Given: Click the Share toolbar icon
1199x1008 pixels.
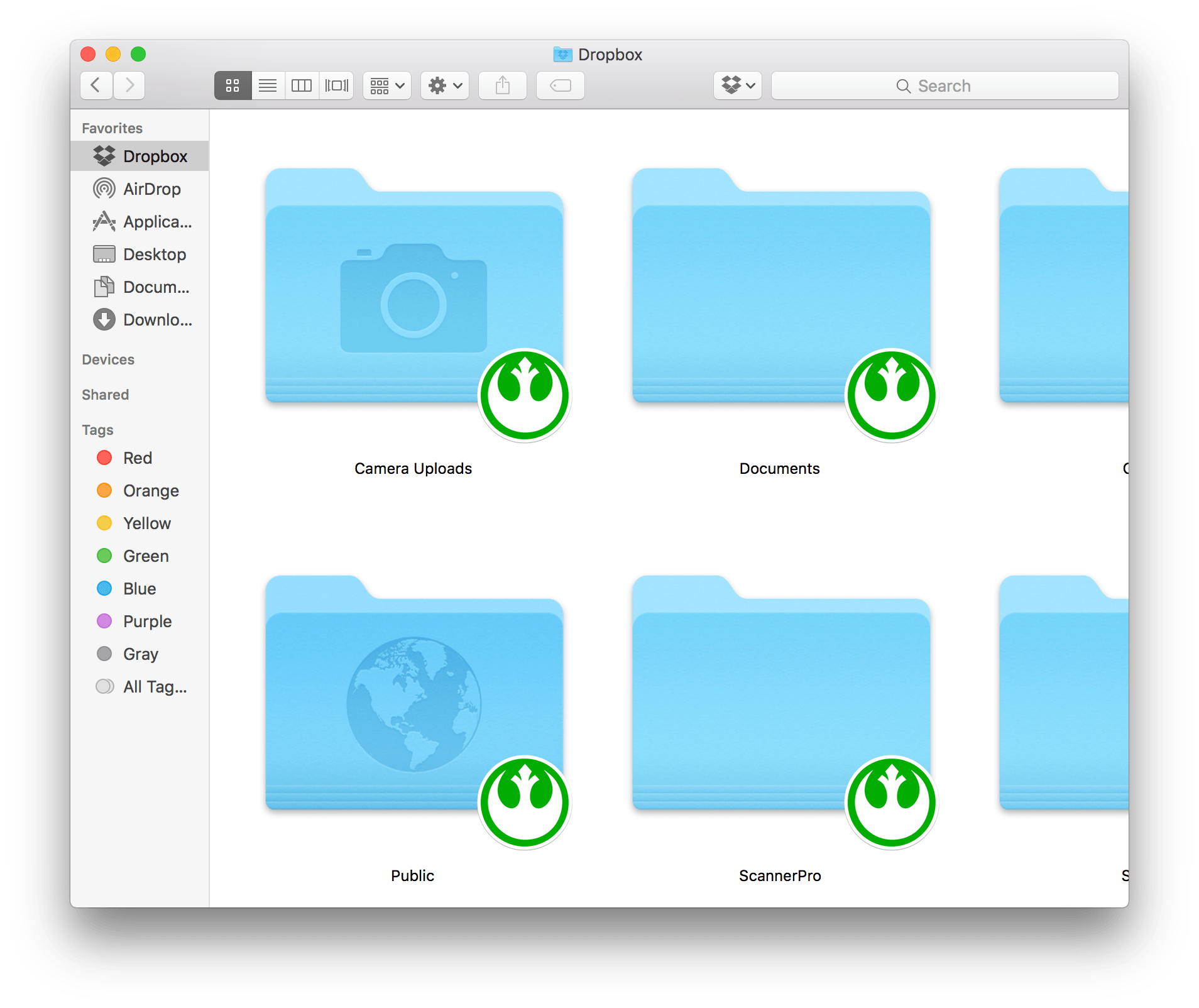Looking at the screenshot, I should [x=502, y=85].
